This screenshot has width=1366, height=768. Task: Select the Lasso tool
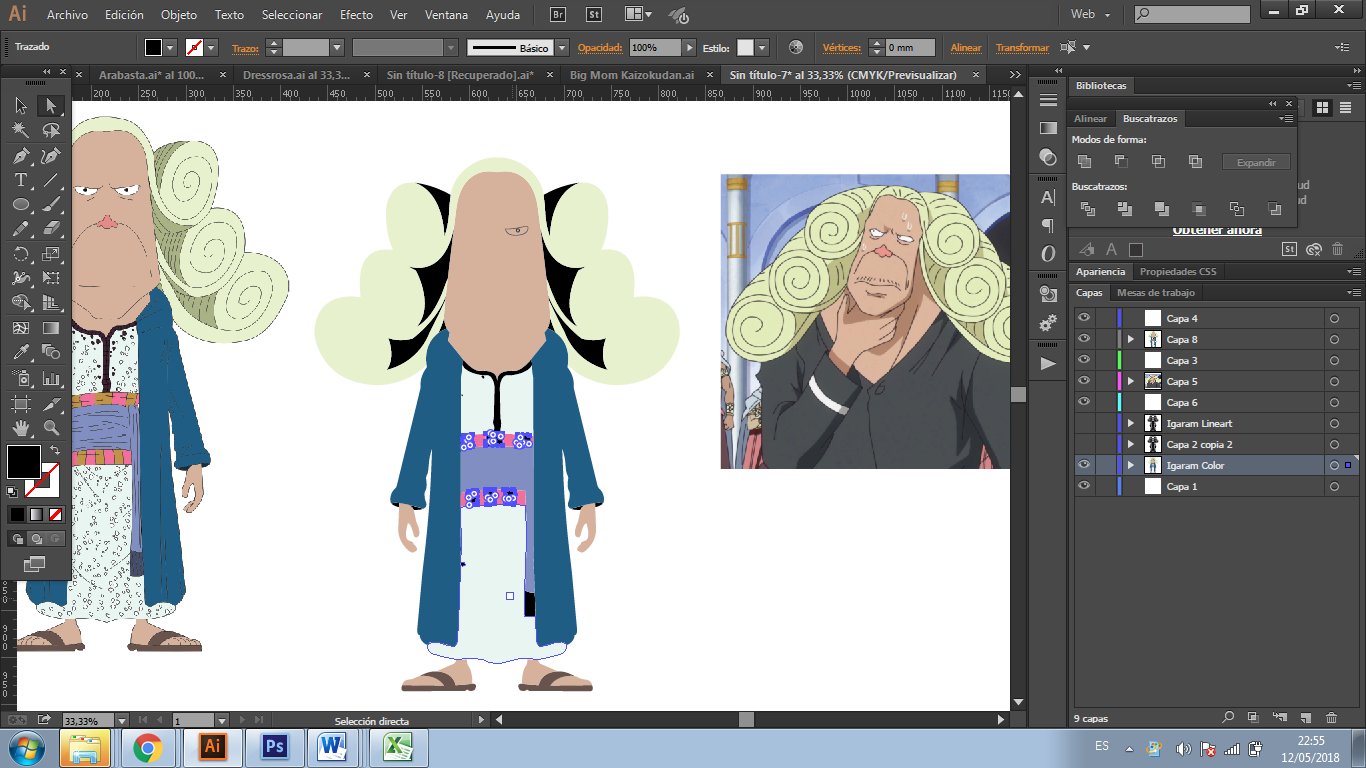(x=51, y=131)
